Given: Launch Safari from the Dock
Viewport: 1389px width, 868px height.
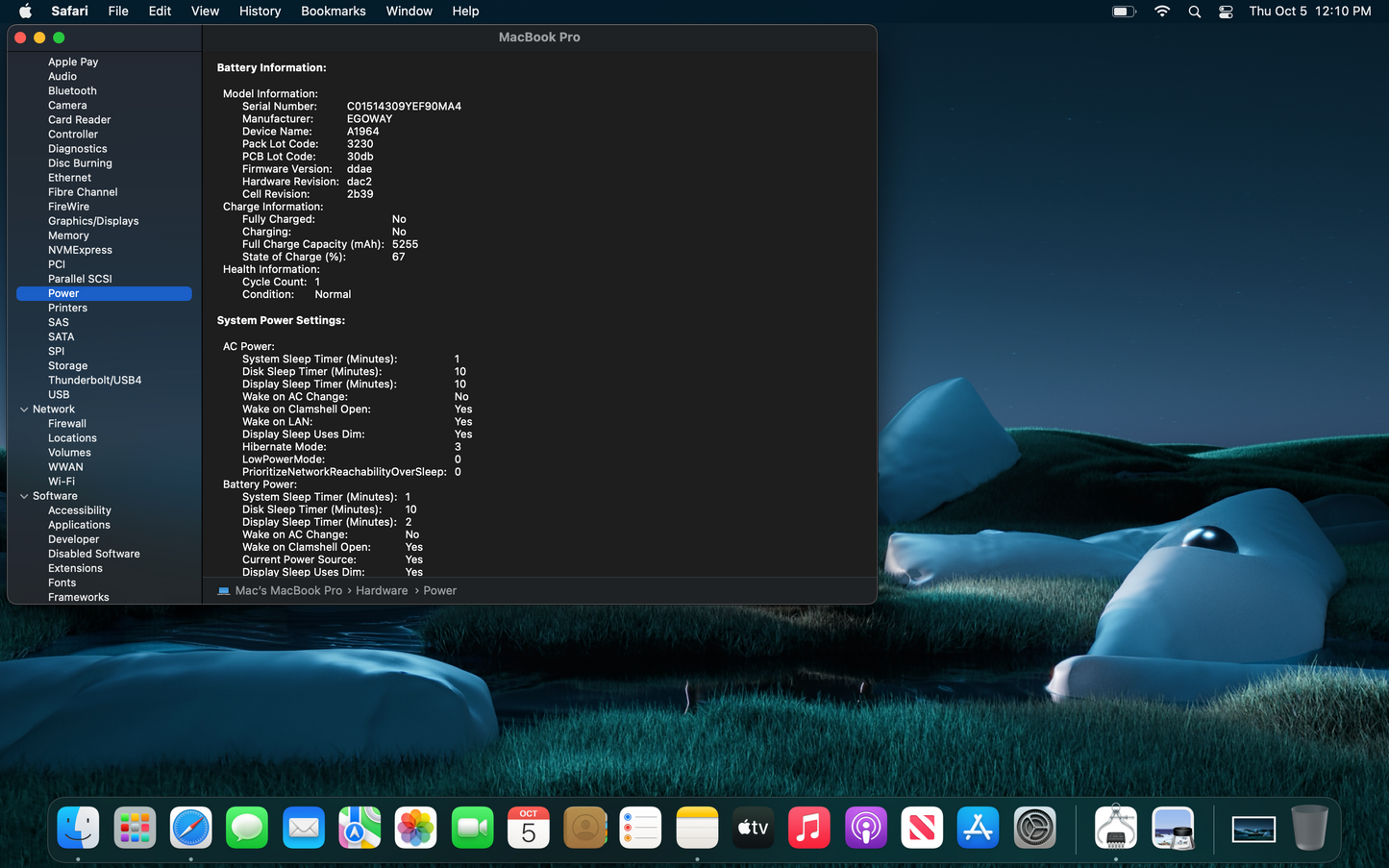Looking at the screenshot, I should (191, 827).
